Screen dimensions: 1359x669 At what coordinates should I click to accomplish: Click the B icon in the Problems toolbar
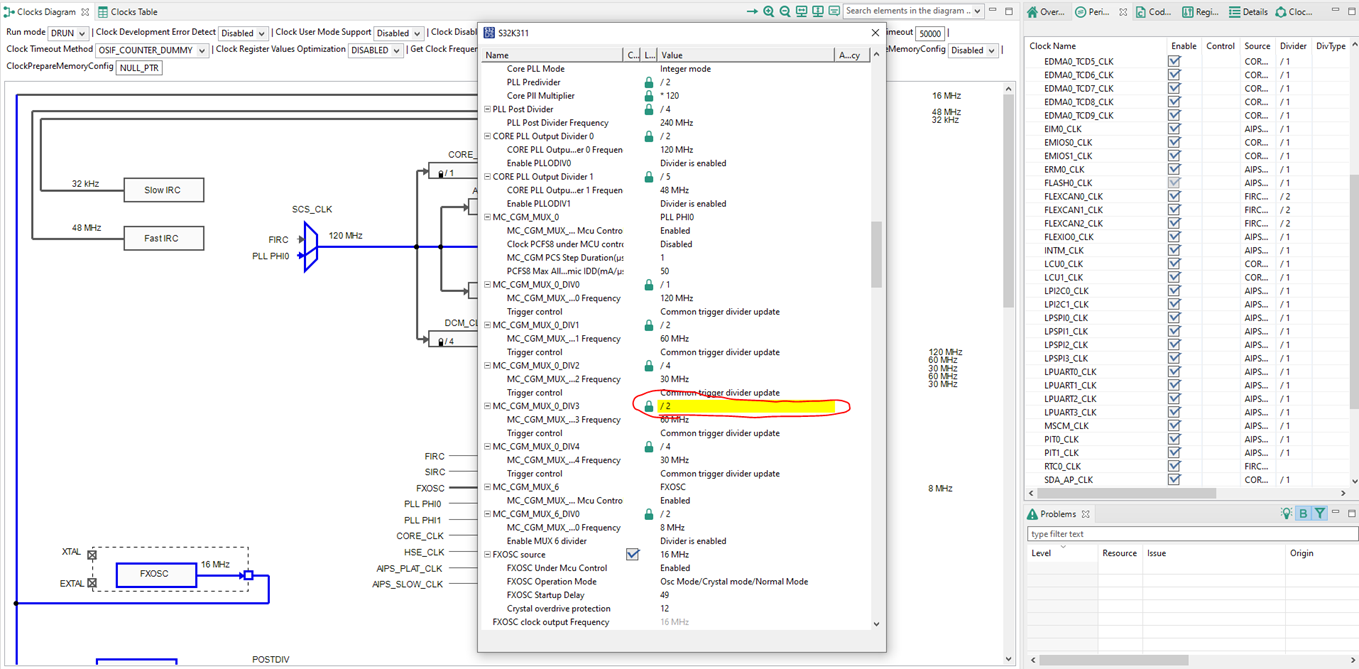(x=1303, y=513)
